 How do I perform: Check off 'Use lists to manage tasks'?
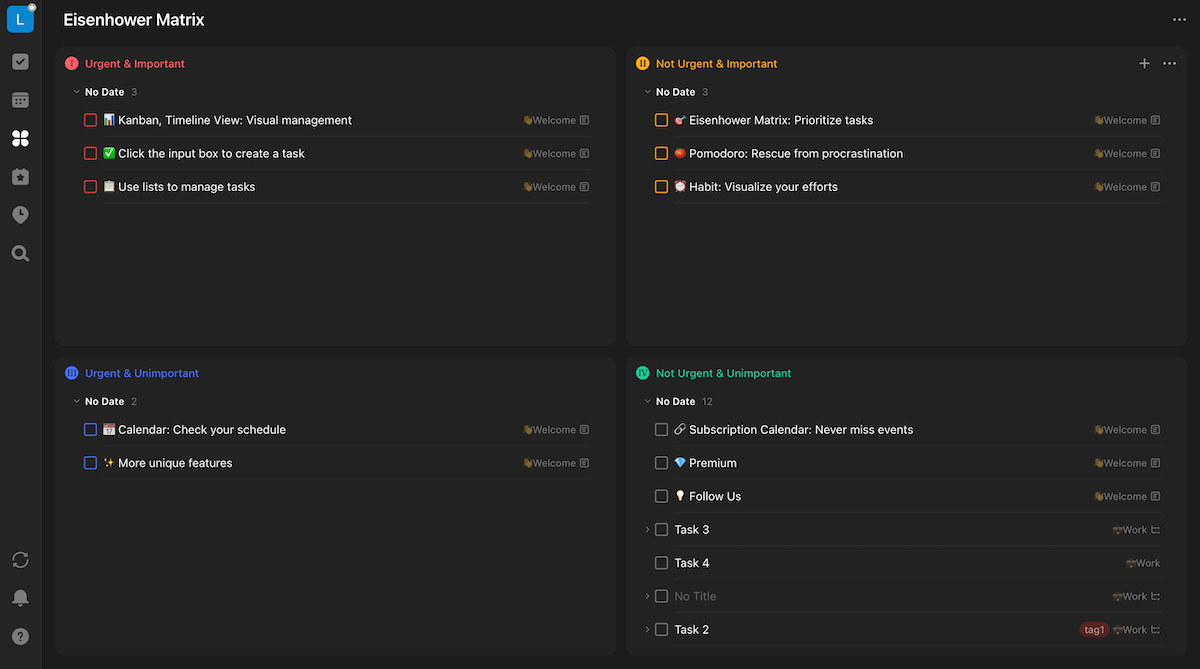[x=91, y=187]
